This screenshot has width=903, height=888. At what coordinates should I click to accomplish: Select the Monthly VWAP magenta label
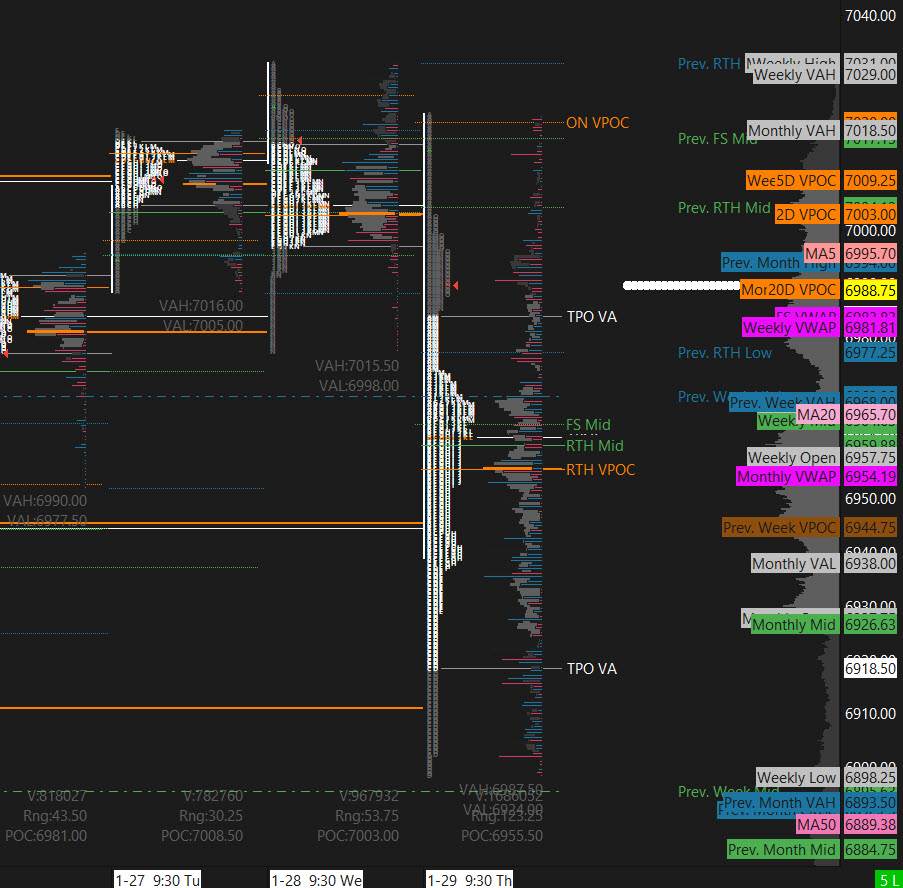[x=786, y=477]
